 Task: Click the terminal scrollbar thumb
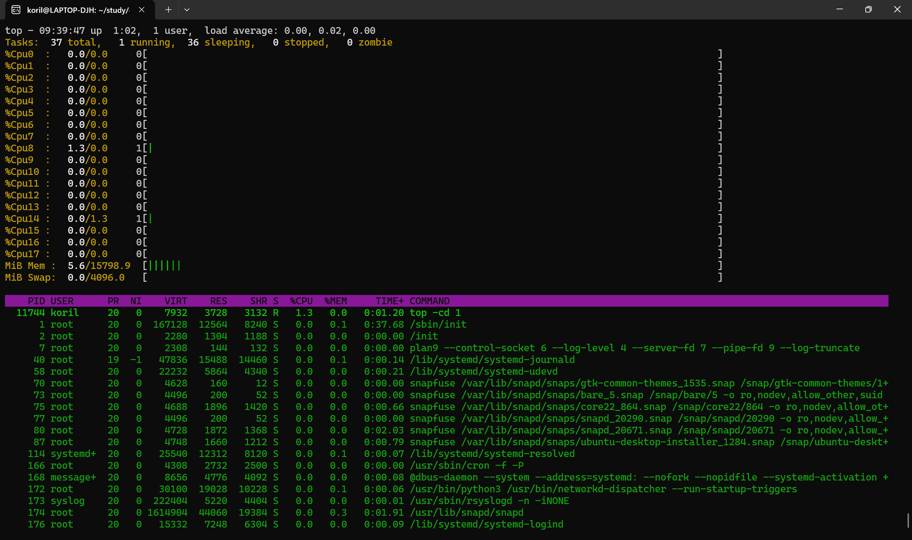909,521
